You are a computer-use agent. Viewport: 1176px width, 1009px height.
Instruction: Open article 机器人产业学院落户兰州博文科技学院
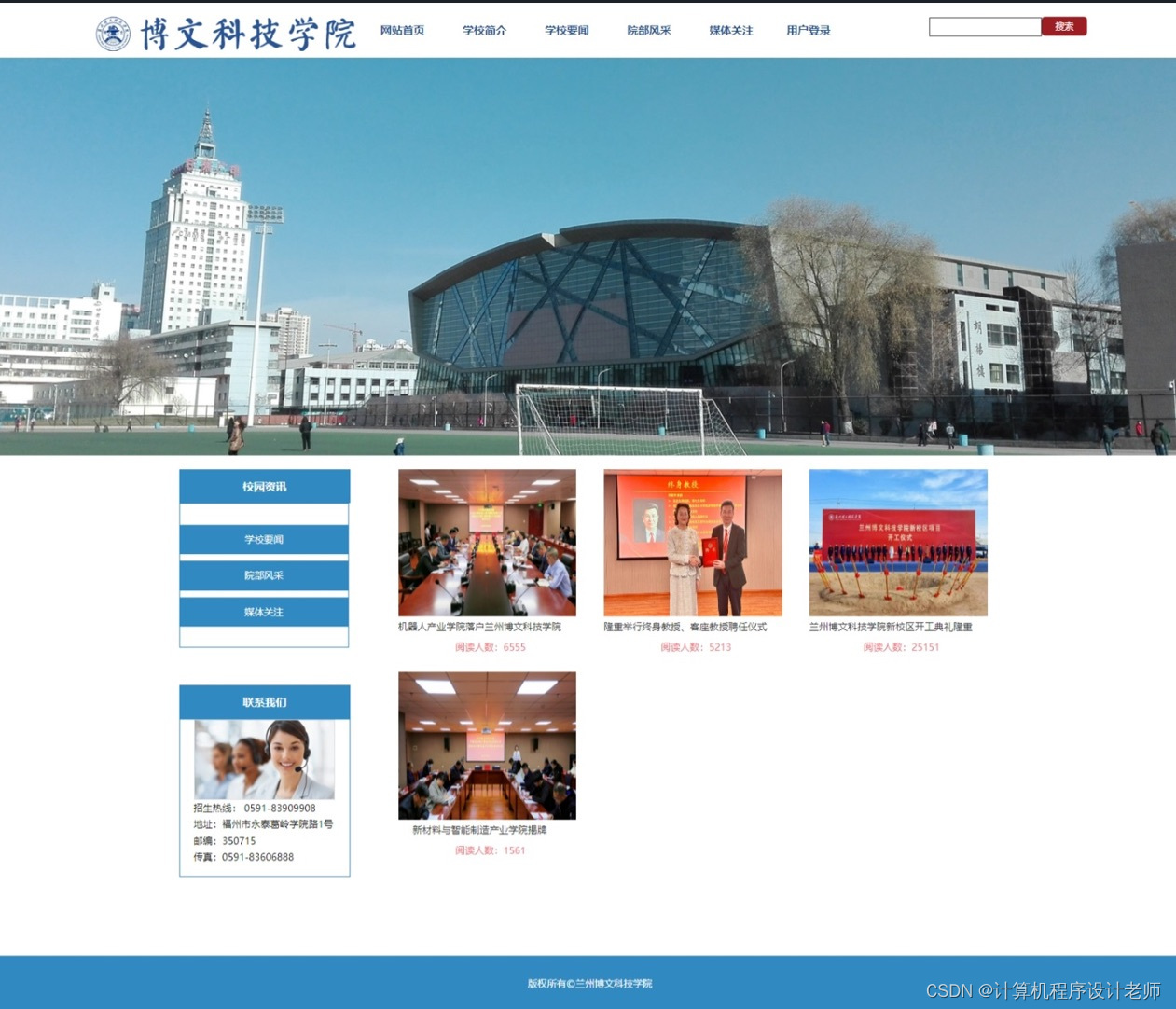tap(479, 627)
